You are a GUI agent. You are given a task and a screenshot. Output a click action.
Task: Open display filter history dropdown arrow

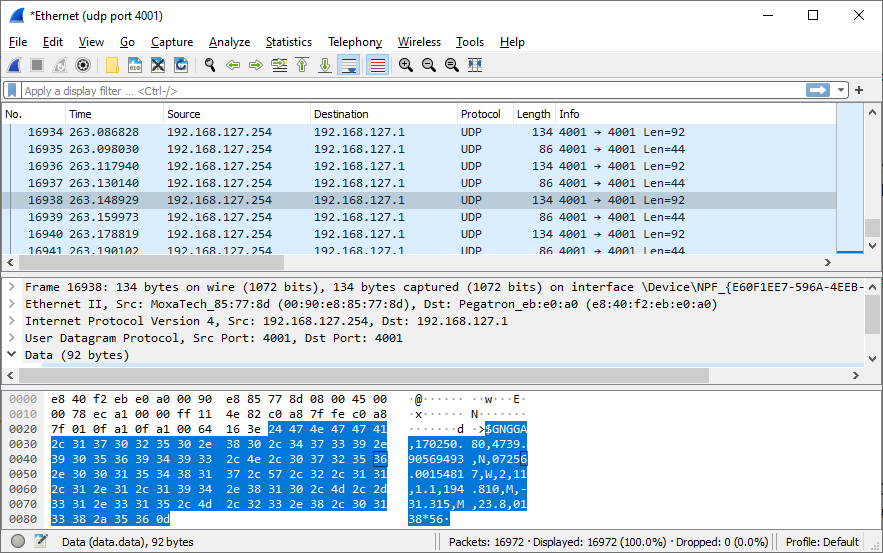click(x=841, y=90)
